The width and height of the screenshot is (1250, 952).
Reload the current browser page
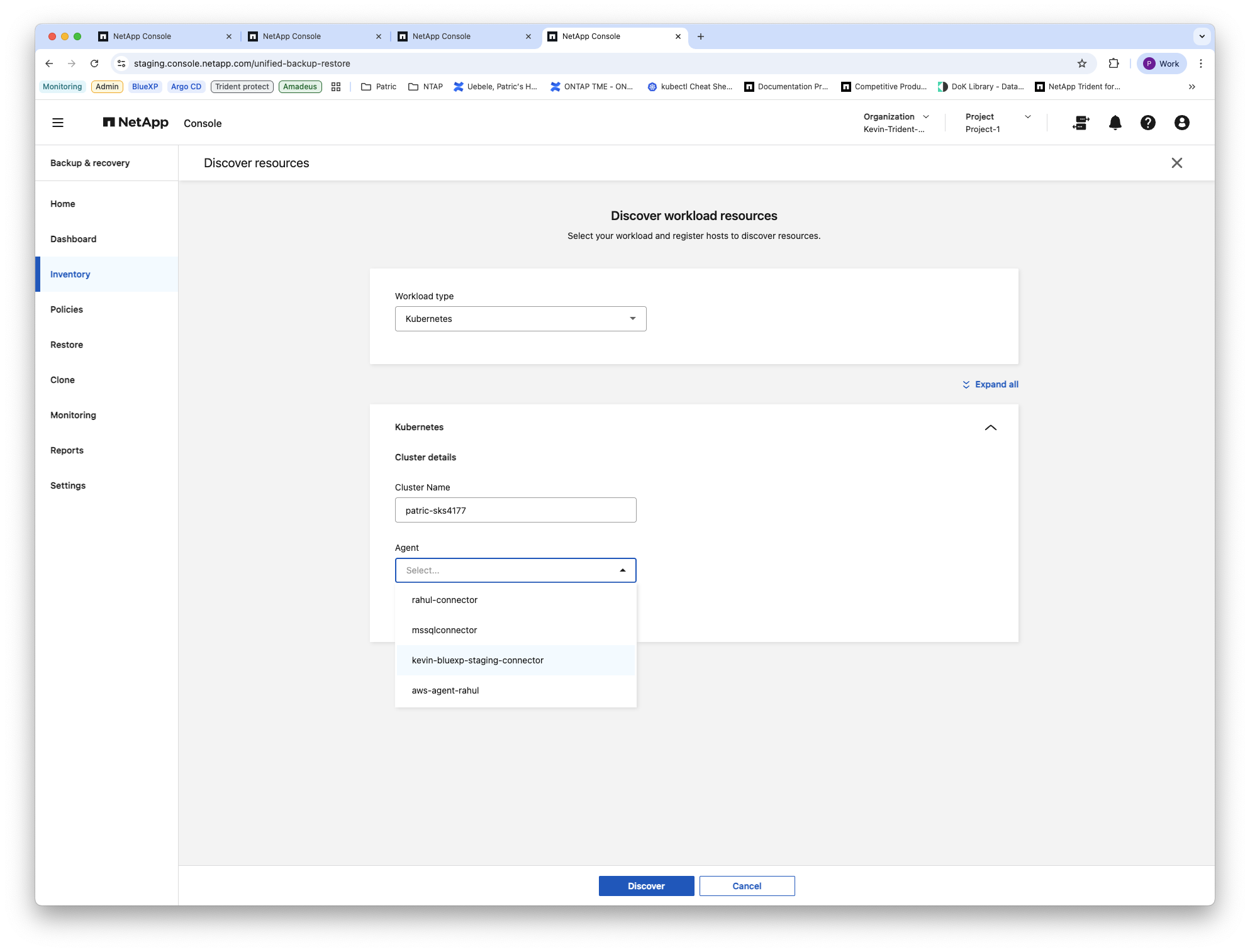pyautogui.click(x=94, y=64)
